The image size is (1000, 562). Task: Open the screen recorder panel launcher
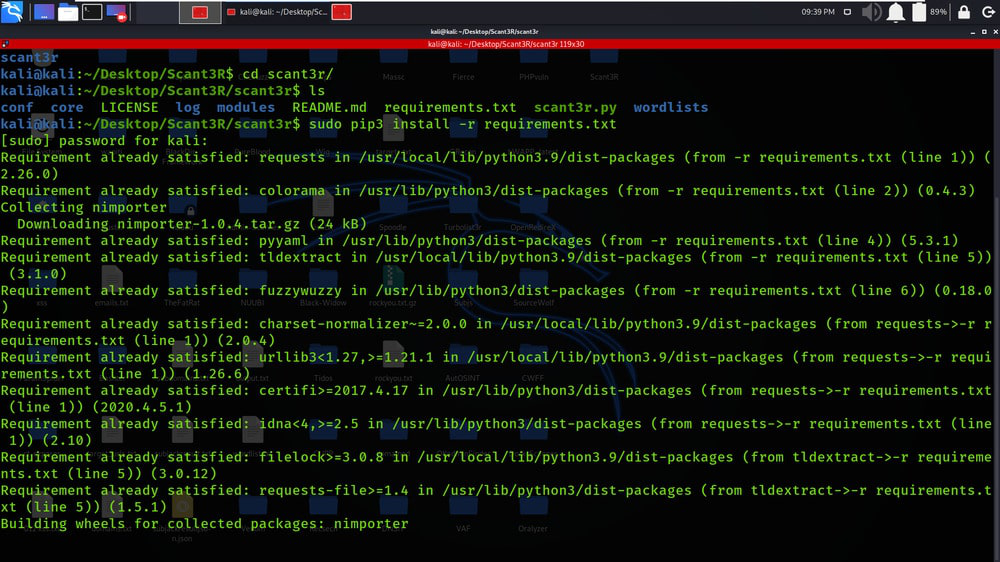point(116,12)
